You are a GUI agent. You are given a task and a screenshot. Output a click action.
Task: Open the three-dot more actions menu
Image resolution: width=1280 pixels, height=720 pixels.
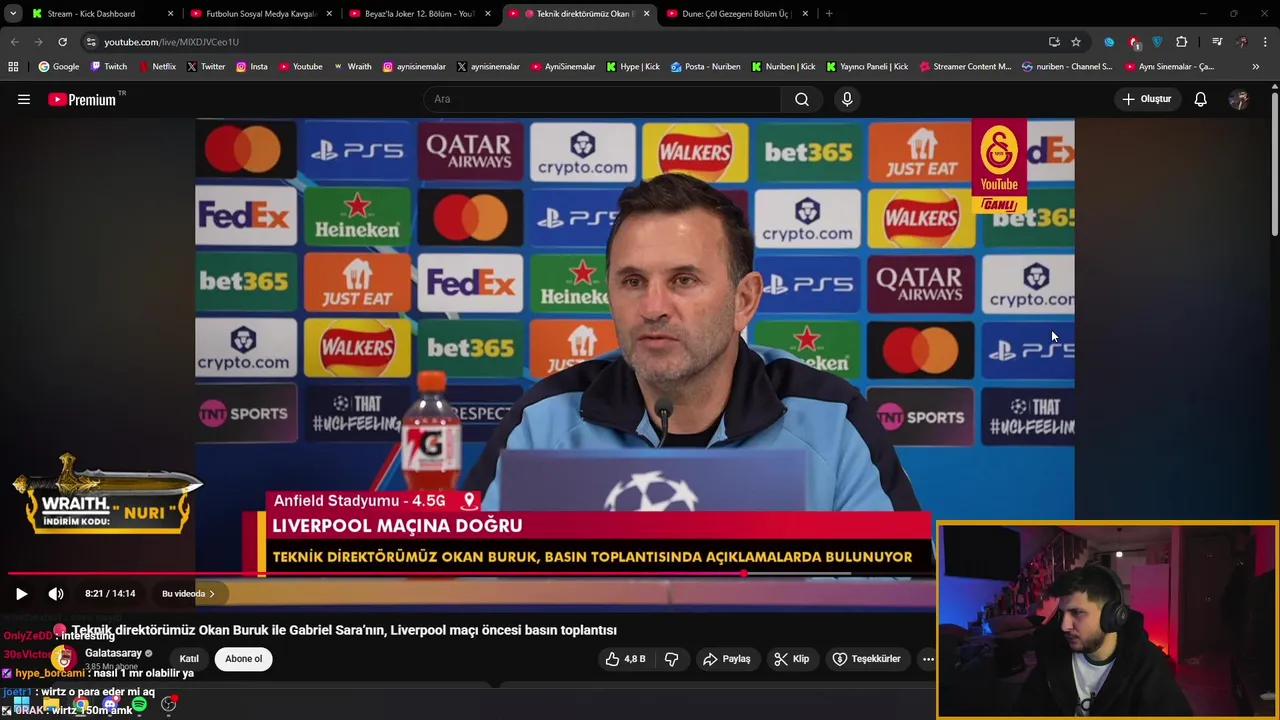(928, 659)
